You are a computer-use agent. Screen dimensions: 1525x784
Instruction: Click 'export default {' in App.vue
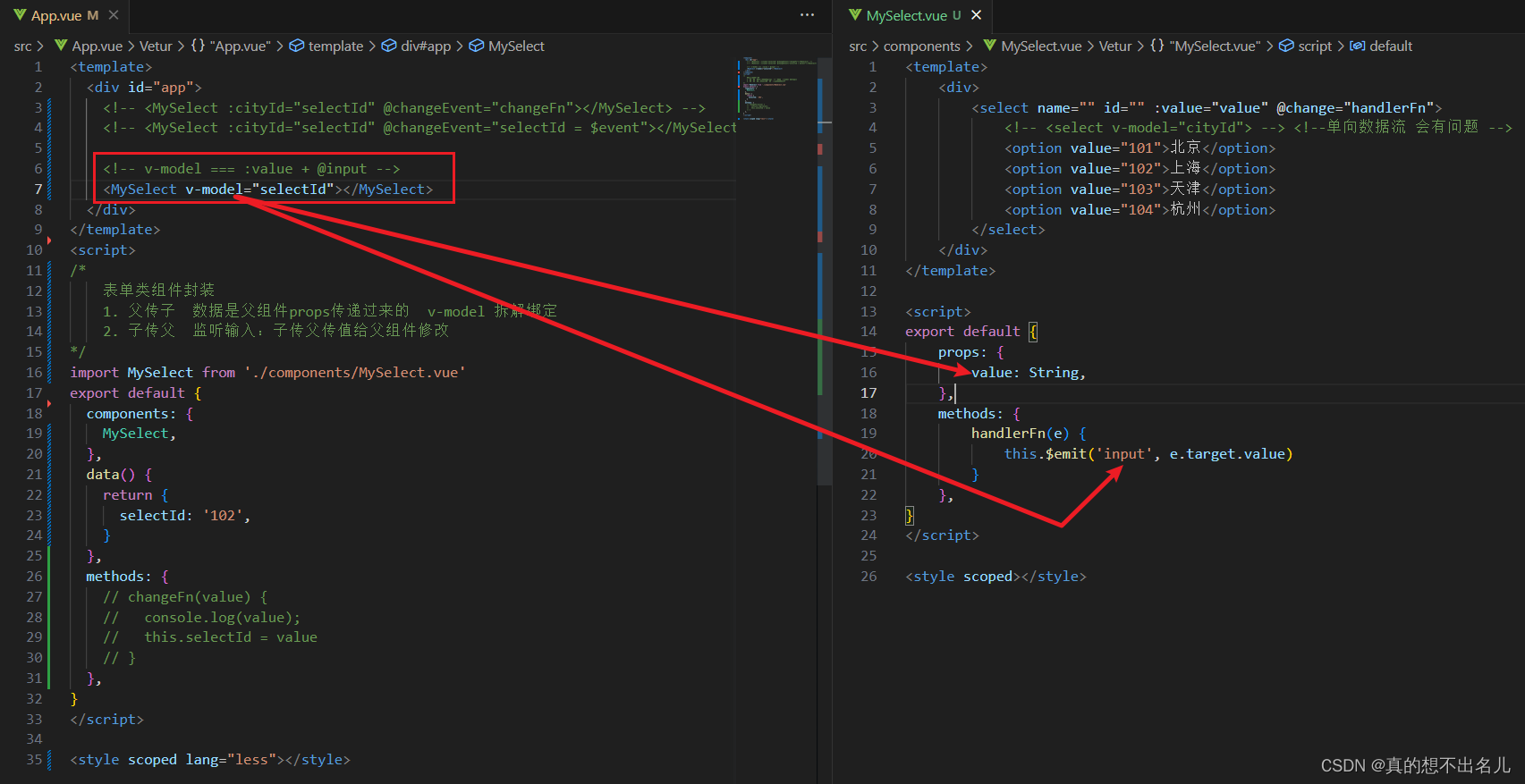[x=136, y=392]
